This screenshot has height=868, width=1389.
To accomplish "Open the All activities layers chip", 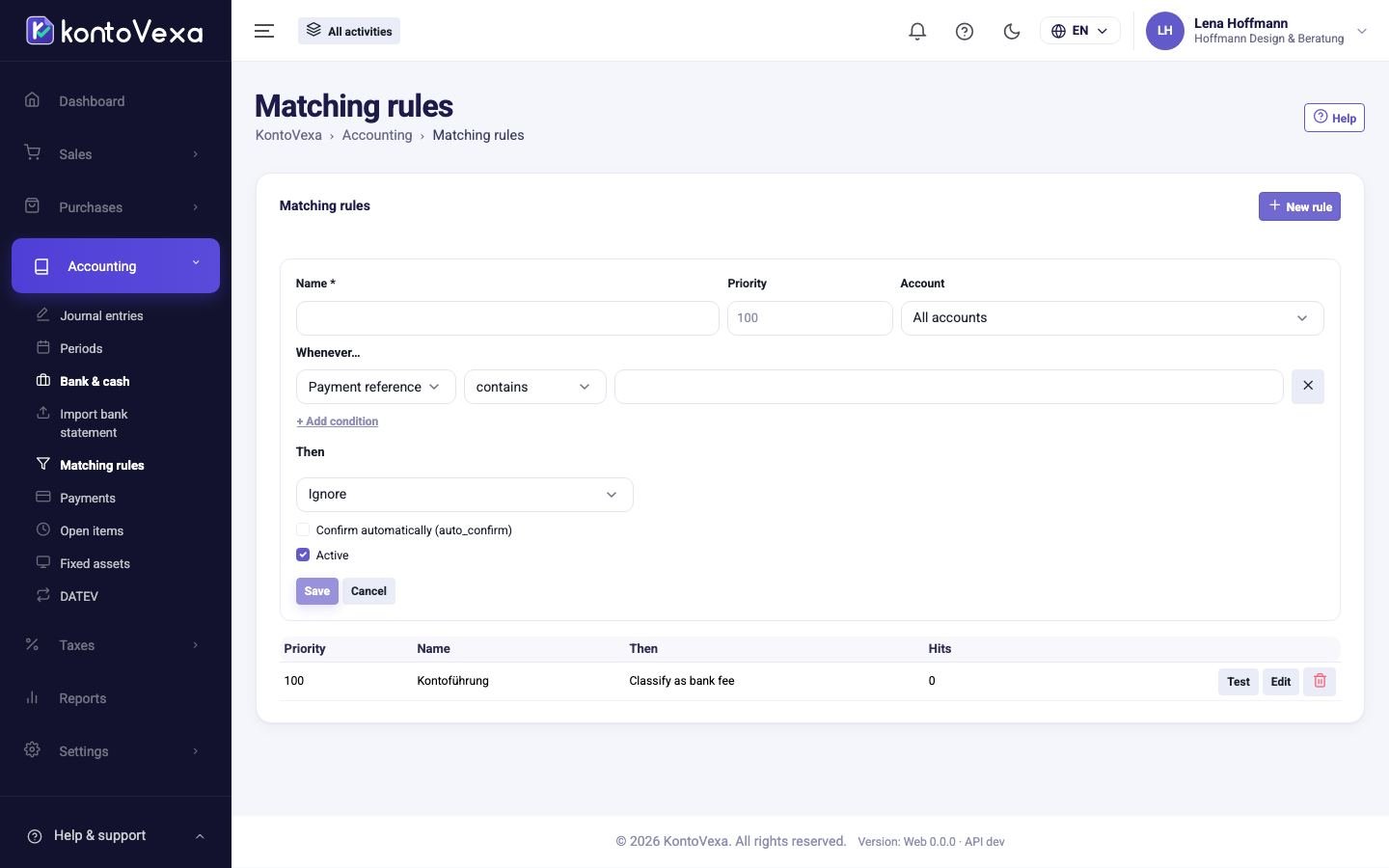I will [349, 31].
